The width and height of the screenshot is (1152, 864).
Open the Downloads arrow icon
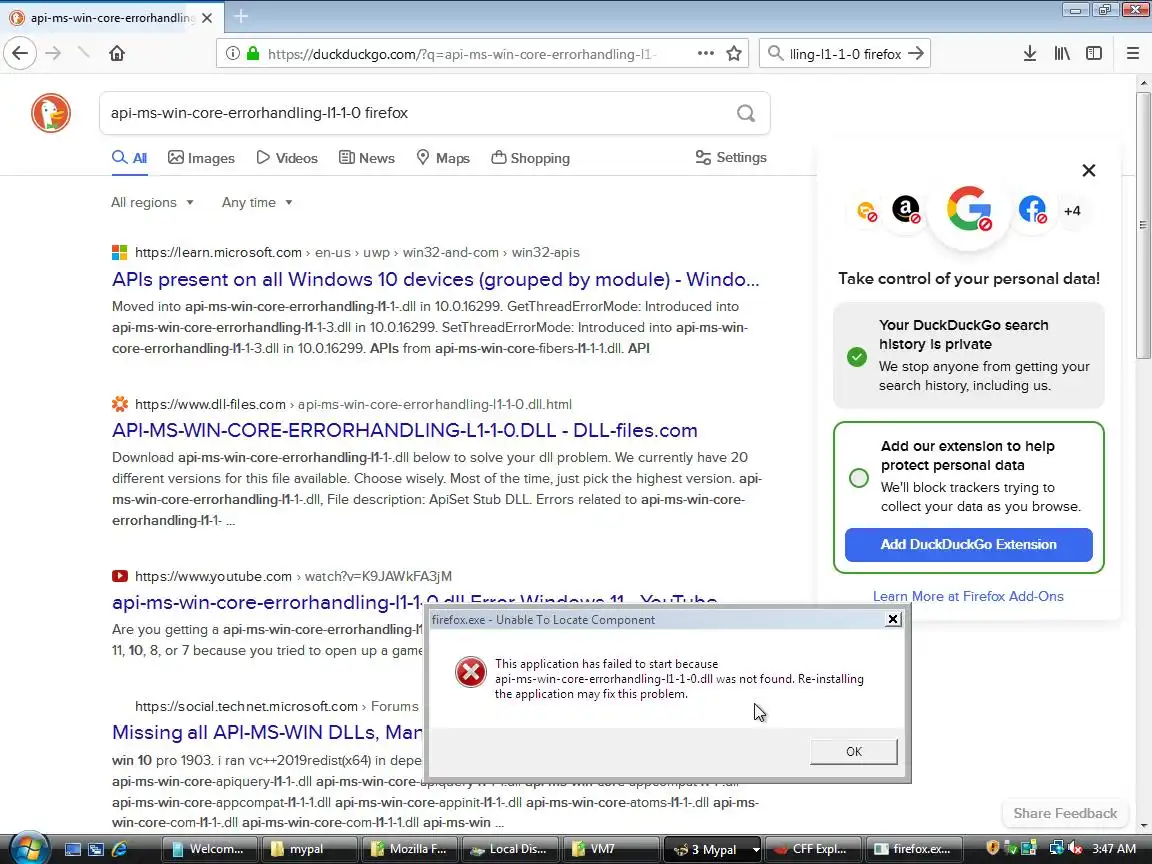(1030, 53)
